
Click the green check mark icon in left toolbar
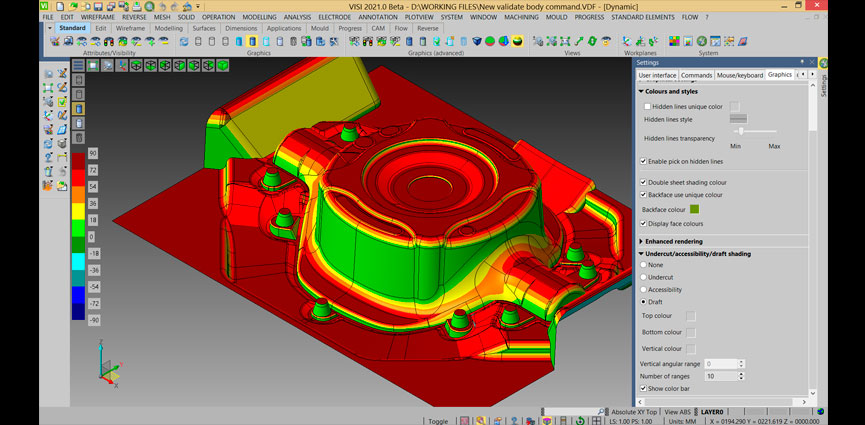coord(62,102)
